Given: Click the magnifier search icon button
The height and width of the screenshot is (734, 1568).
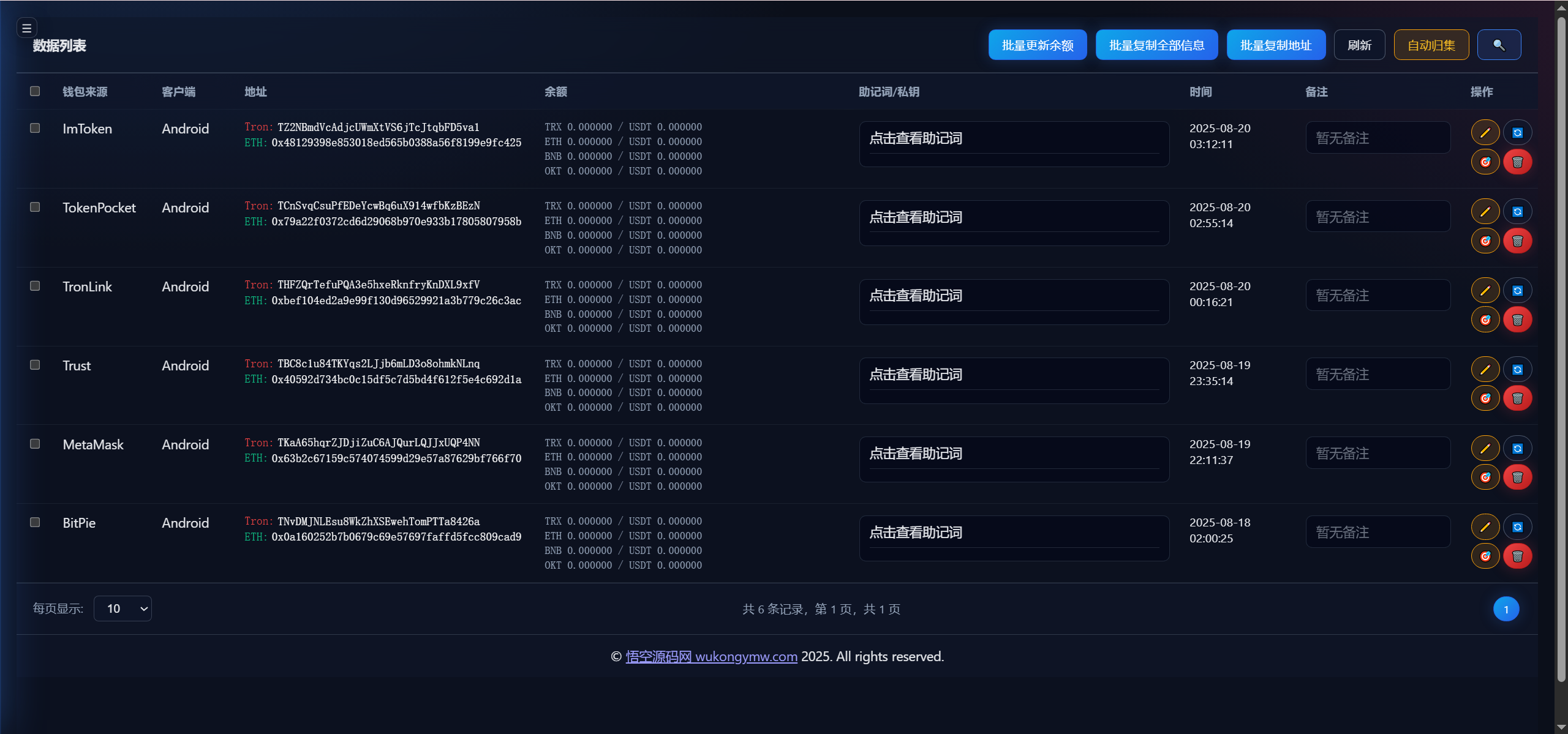Looking at the screenshot, I should 1499,45.
